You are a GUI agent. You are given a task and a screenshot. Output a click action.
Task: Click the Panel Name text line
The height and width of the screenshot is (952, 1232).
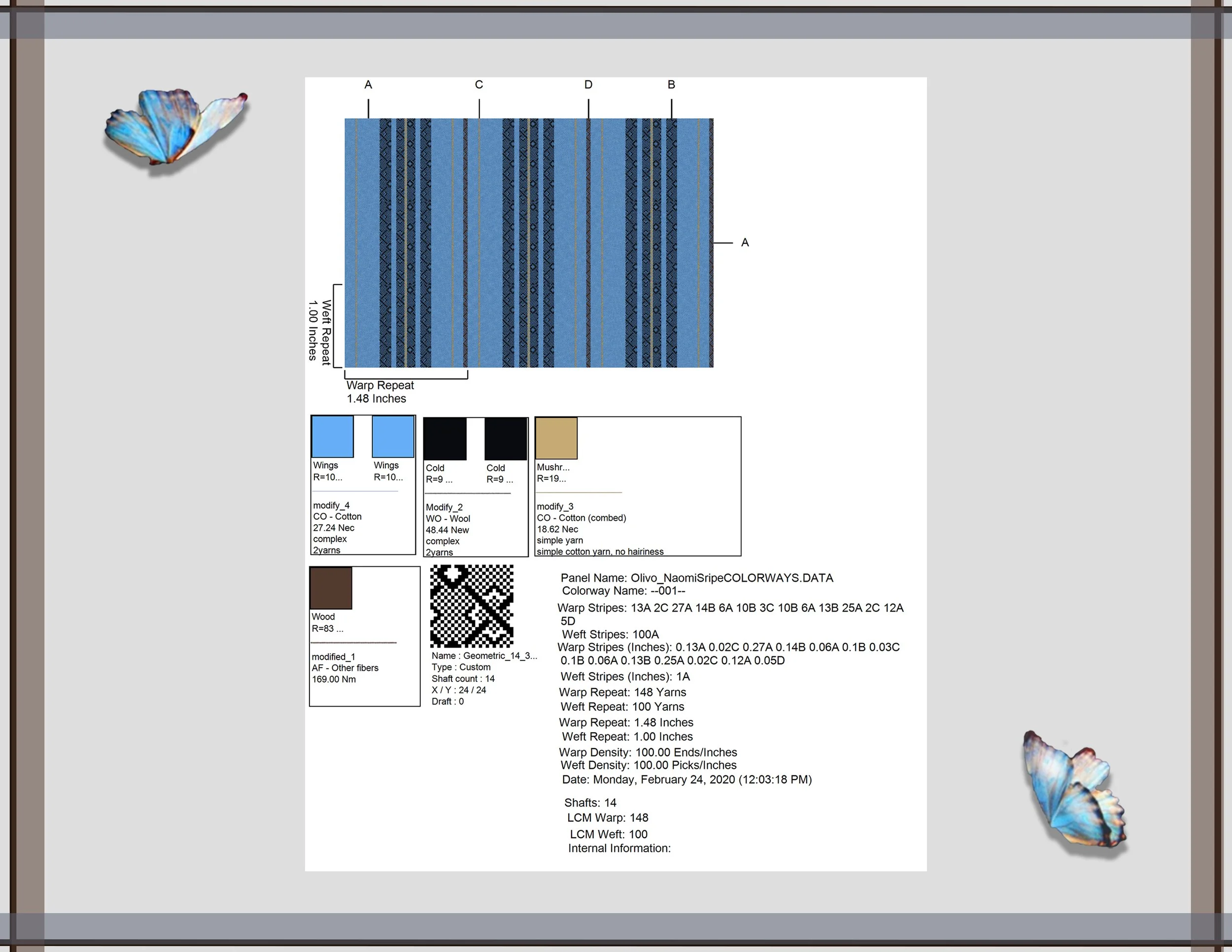coord(697,578)
